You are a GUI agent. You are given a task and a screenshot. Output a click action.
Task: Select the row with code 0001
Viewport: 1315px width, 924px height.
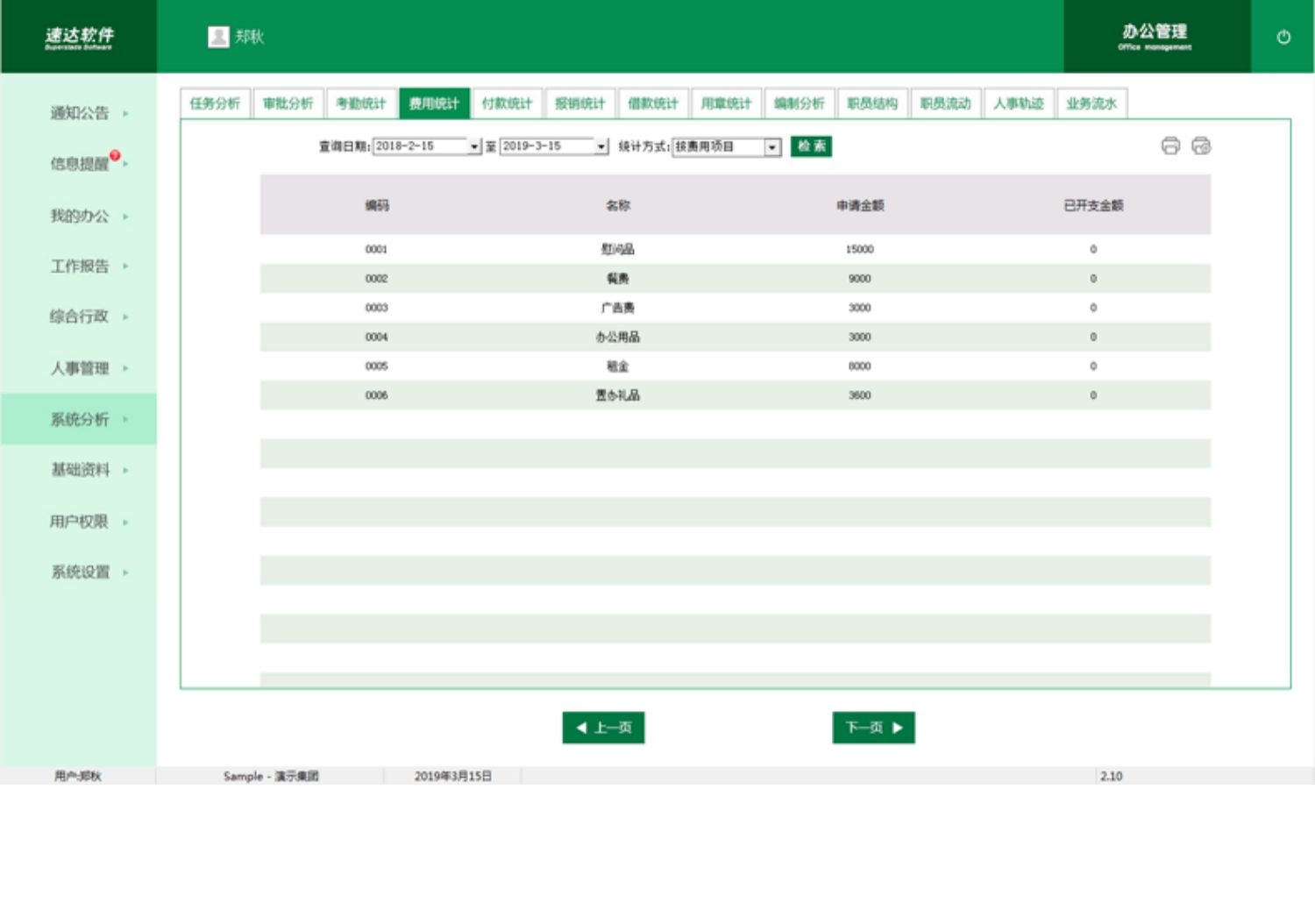click(x=735, y=249)
